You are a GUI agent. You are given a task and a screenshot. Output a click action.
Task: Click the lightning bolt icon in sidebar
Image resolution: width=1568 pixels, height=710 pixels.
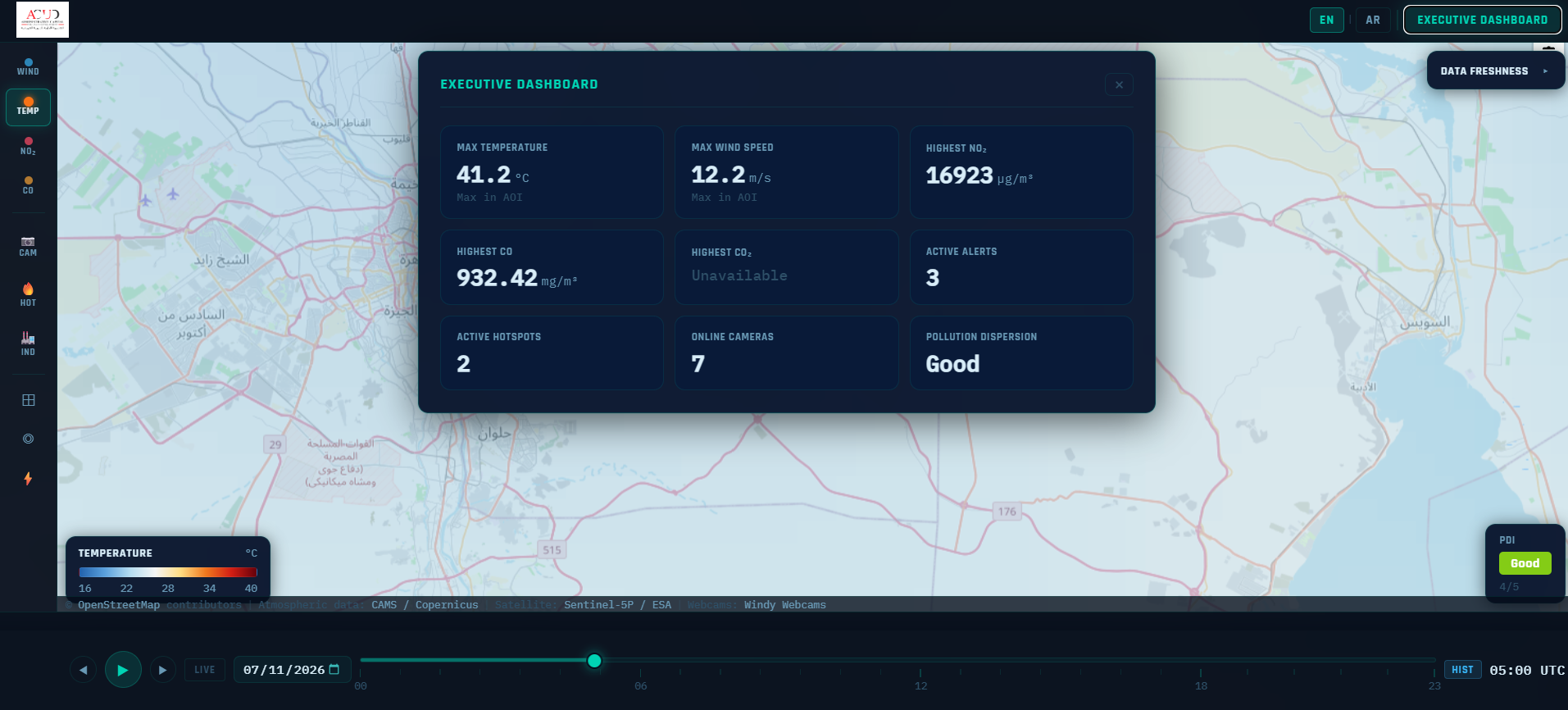28,478
